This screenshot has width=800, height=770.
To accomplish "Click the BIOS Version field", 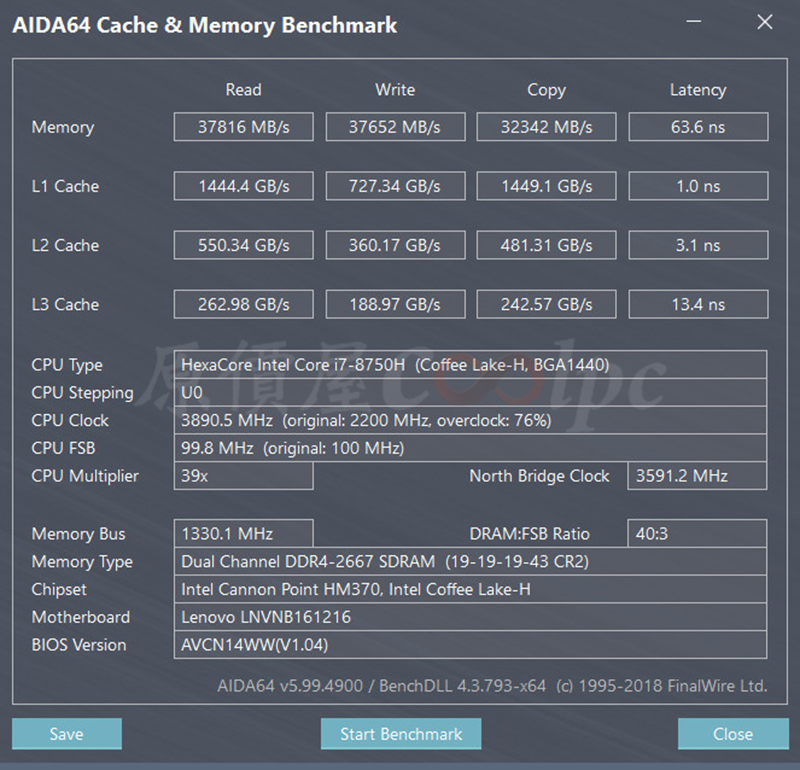I will pyautogui.click(x=470, y=645).
